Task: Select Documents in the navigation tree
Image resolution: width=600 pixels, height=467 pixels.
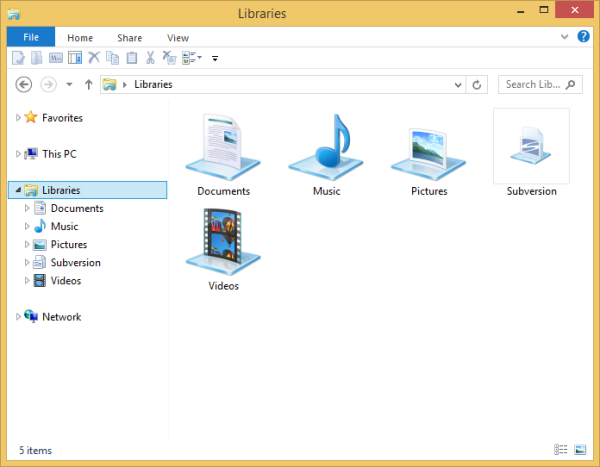Action: [77, 208]
